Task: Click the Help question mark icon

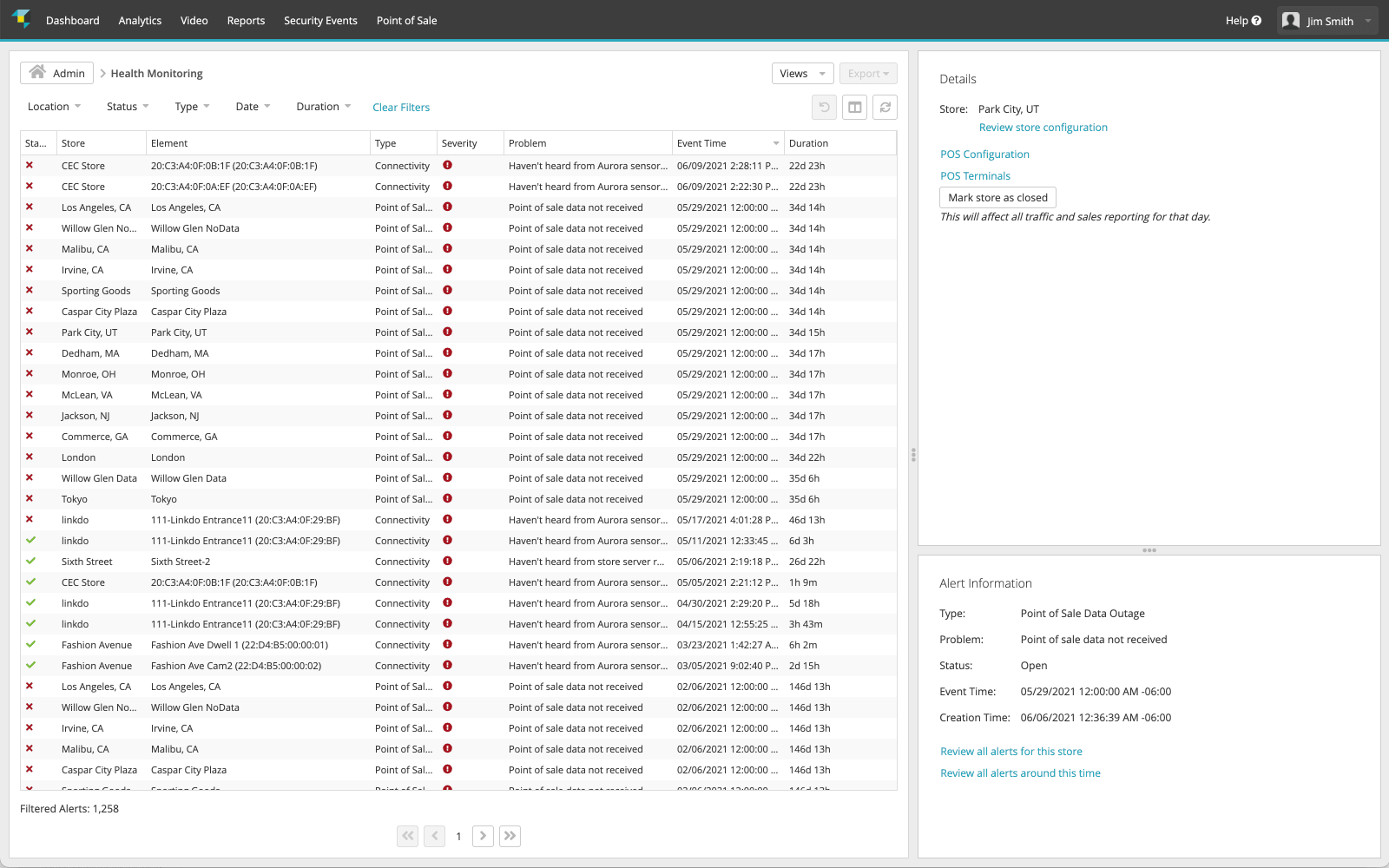Action: tap(1256, 21)
